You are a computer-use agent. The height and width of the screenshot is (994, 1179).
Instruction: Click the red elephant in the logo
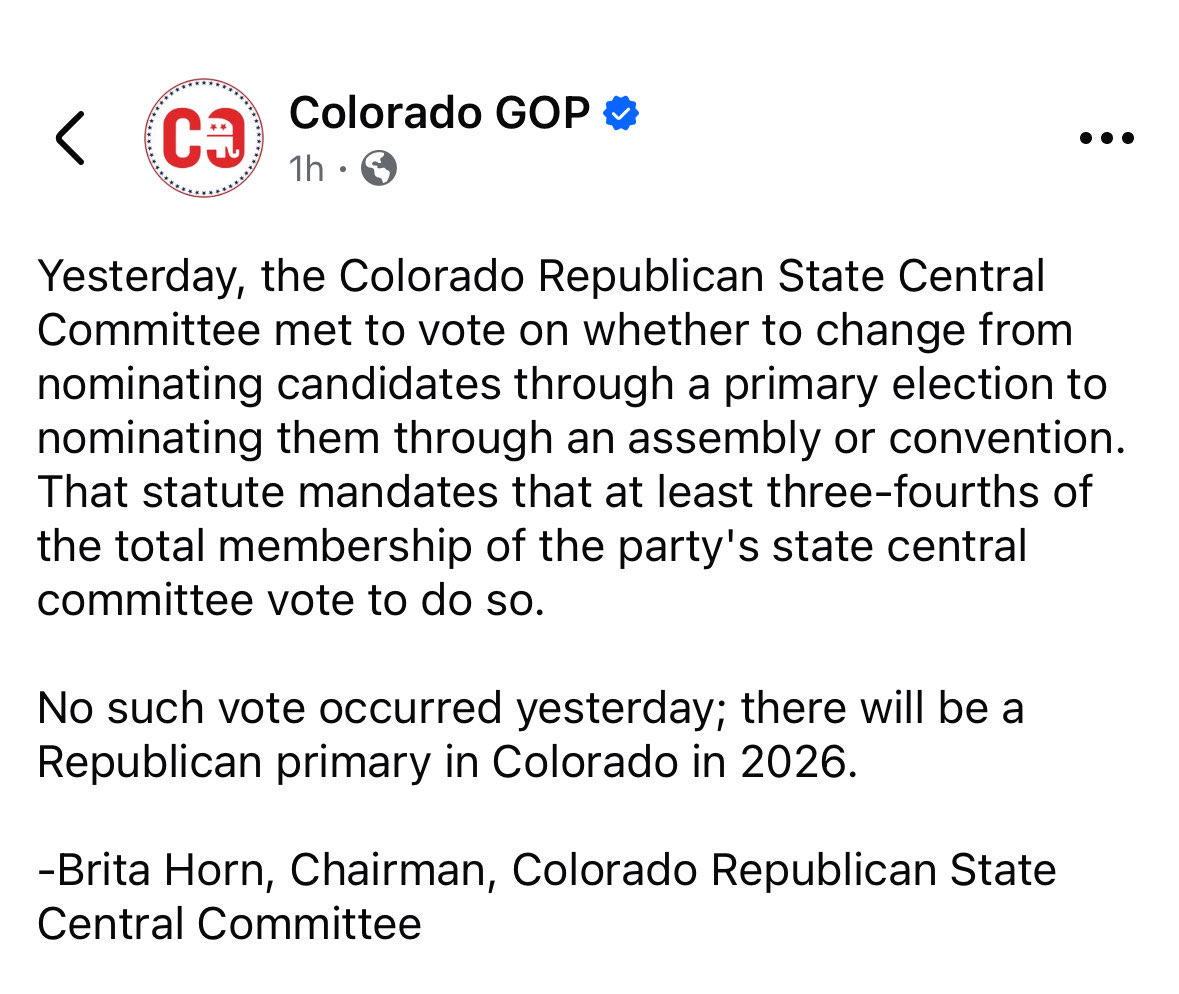pyautogui.click(x=227, y=139)
